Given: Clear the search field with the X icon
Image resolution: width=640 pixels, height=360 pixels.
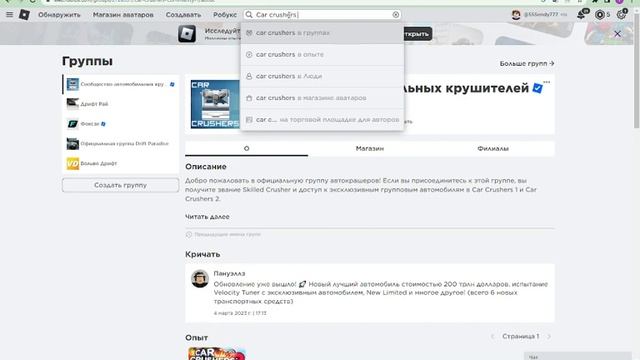Looking at the screenshot, I should [x=396, y=15].
